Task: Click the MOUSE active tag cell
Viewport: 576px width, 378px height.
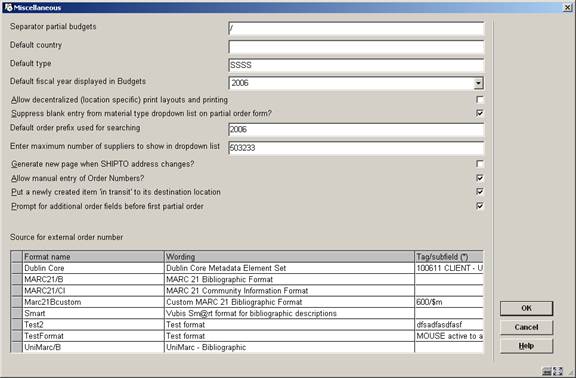Action: [x=449, y=336]
